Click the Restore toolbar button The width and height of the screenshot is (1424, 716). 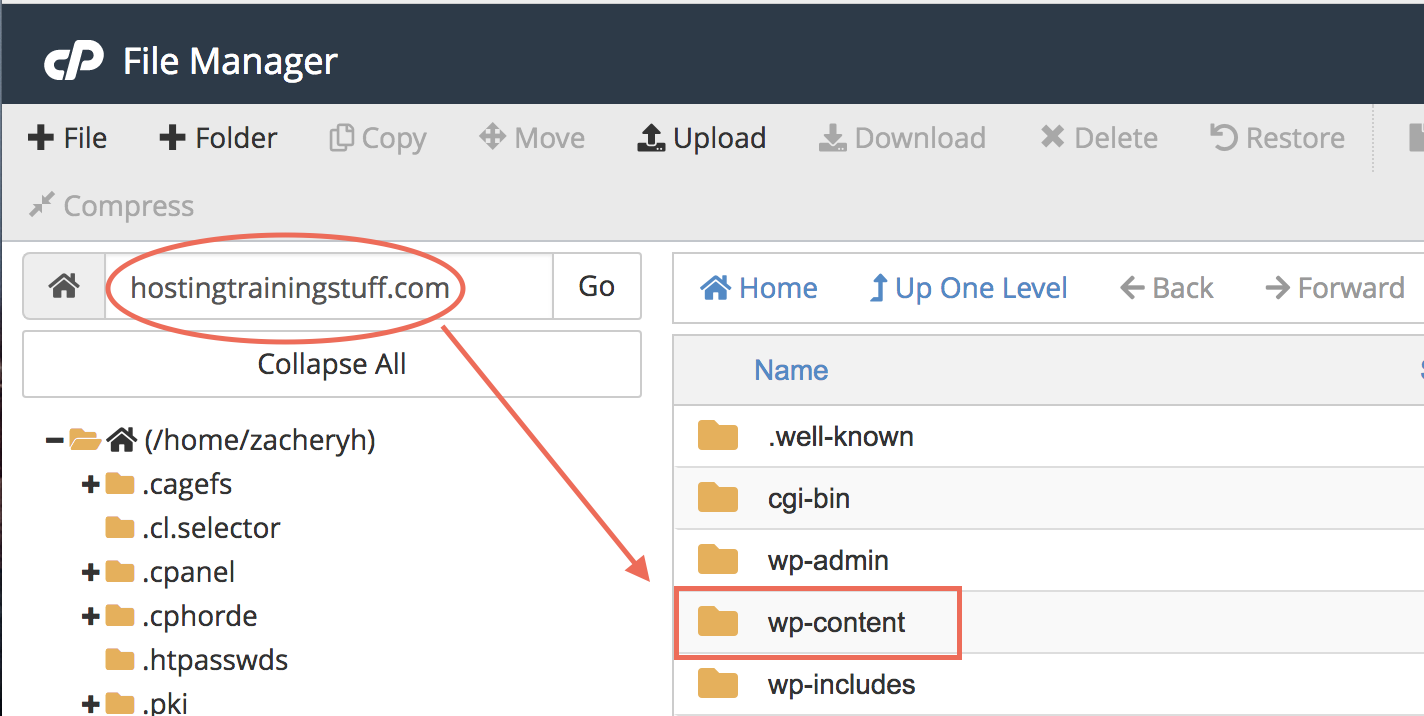(x=1277, y=138)
